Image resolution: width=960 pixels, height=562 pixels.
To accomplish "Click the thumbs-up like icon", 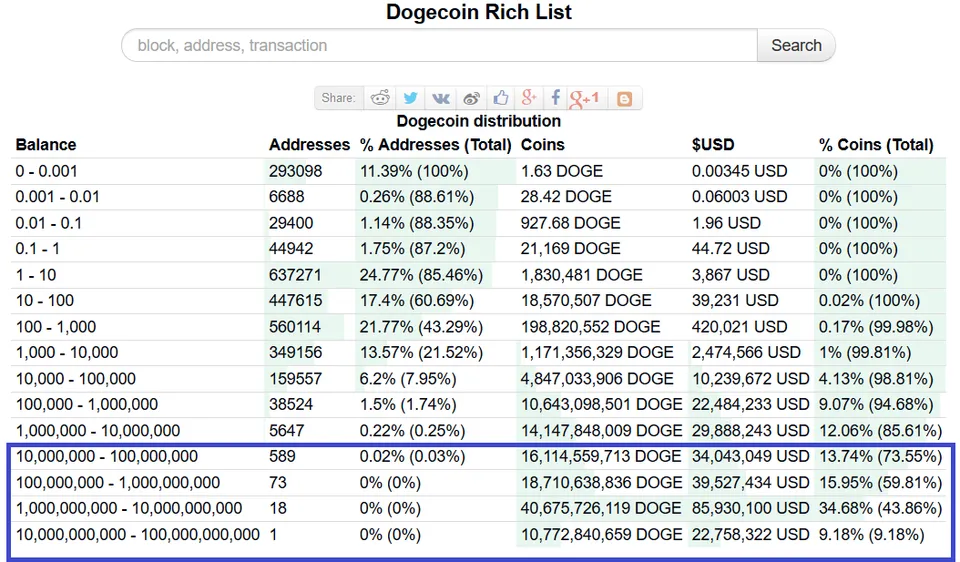I will (x=501, y=98).
